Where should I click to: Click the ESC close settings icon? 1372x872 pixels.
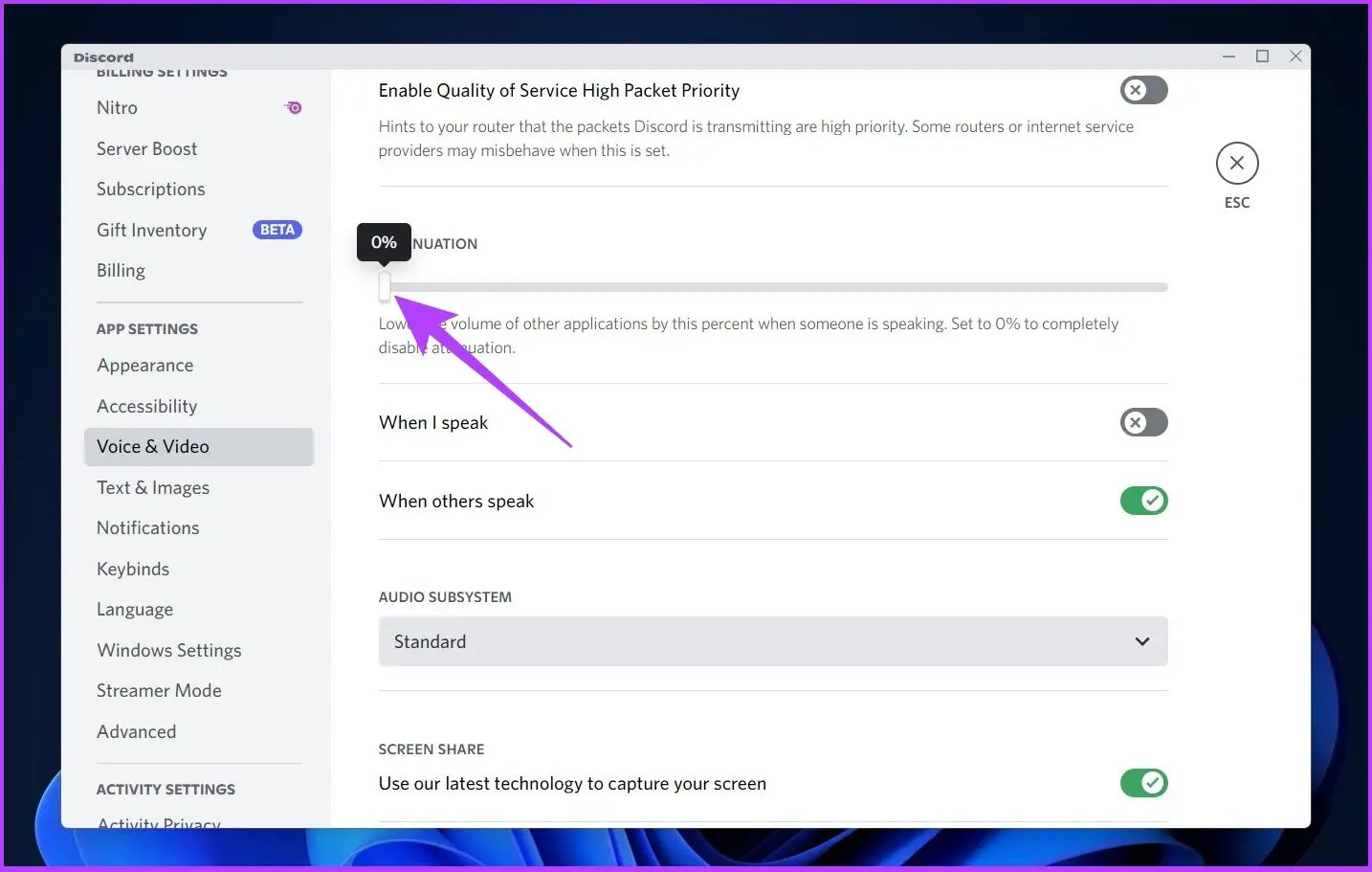point(1236,164)
